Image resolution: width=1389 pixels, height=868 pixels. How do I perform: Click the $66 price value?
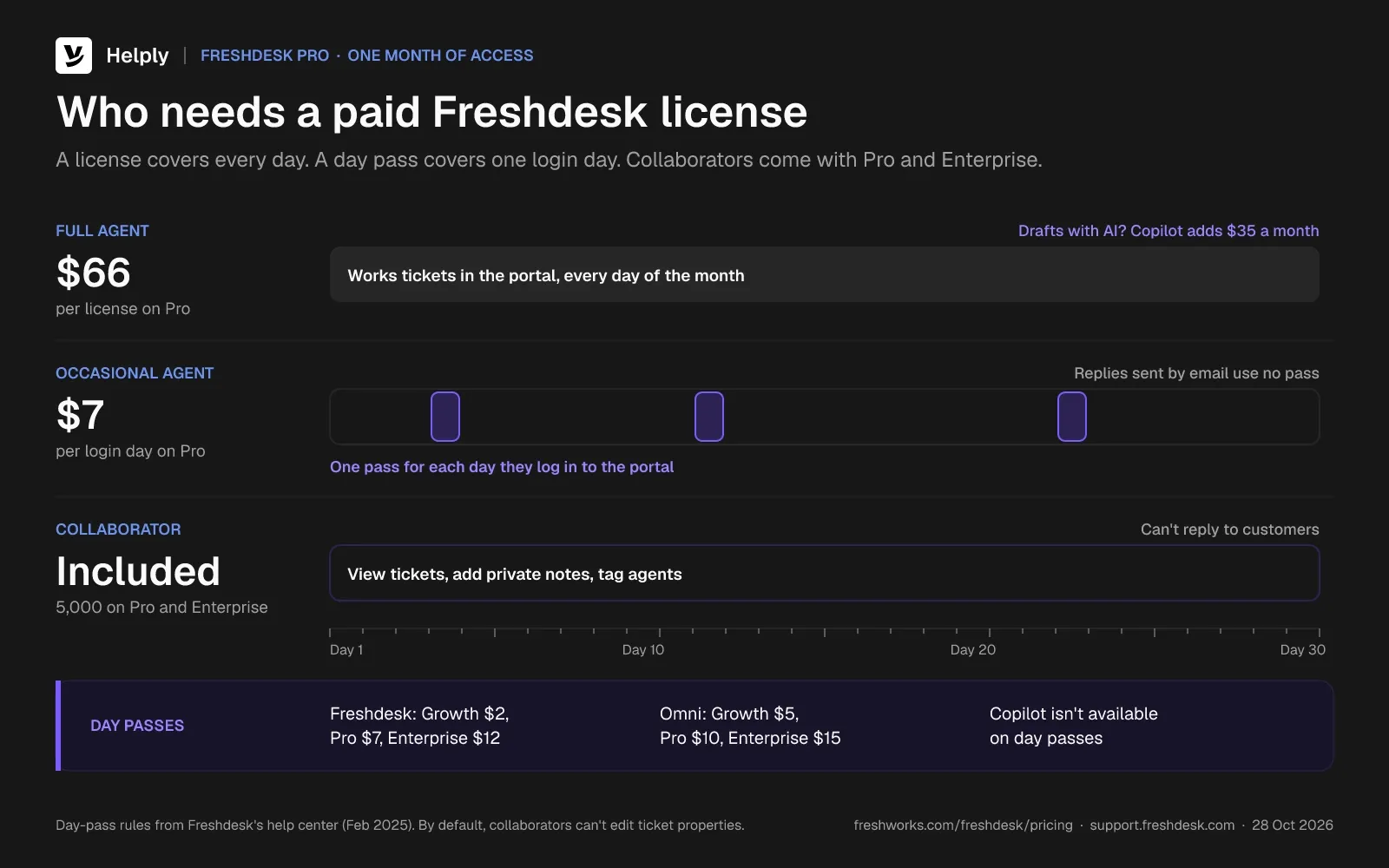point(94,273)
